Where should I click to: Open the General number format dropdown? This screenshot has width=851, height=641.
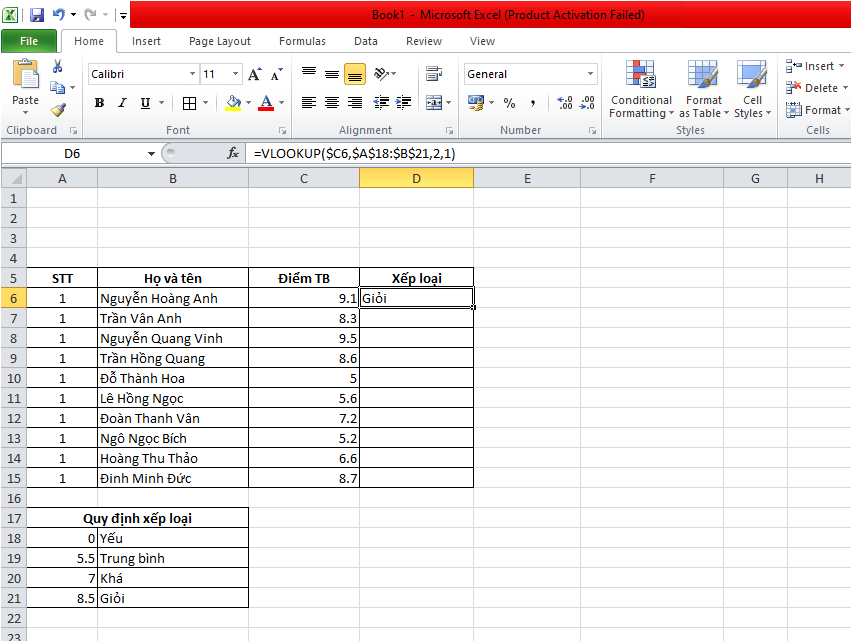pyautogui.click(x=590, y=74)
